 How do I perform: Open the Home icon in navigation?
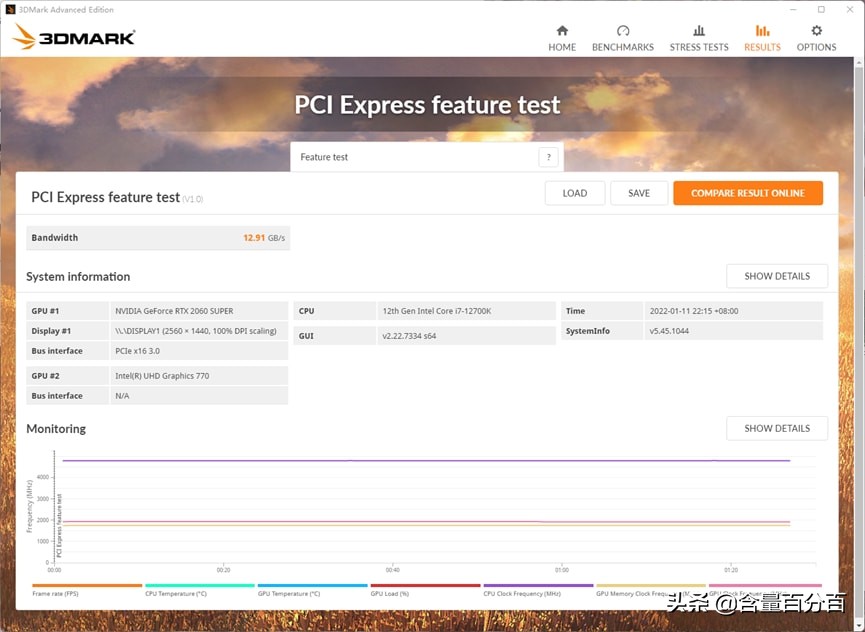click(562, 30)
